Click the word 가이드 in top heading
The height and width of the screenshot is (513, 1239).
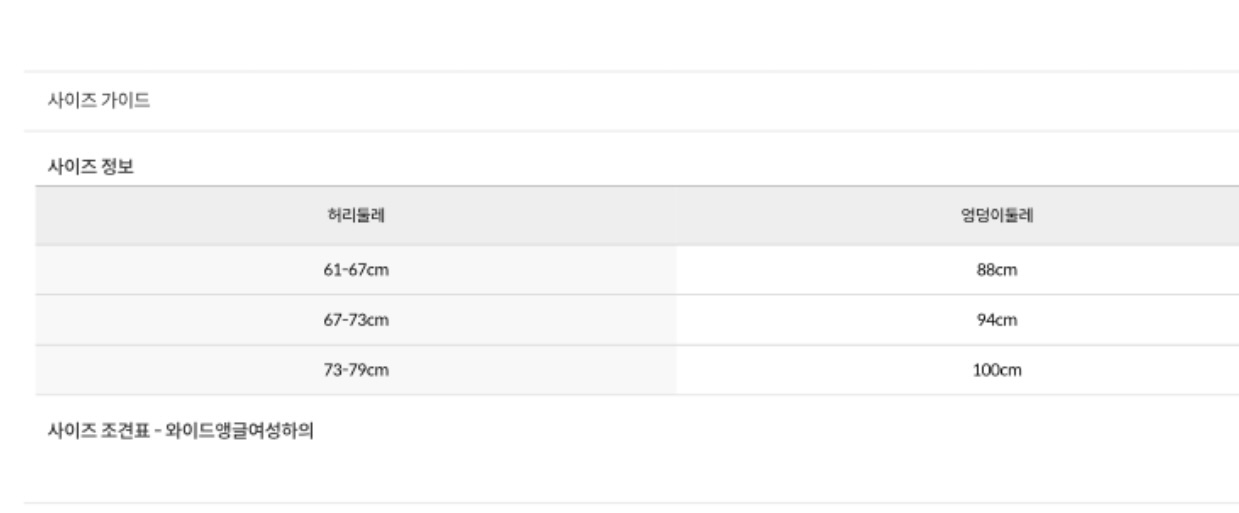(x=129, y=101)
